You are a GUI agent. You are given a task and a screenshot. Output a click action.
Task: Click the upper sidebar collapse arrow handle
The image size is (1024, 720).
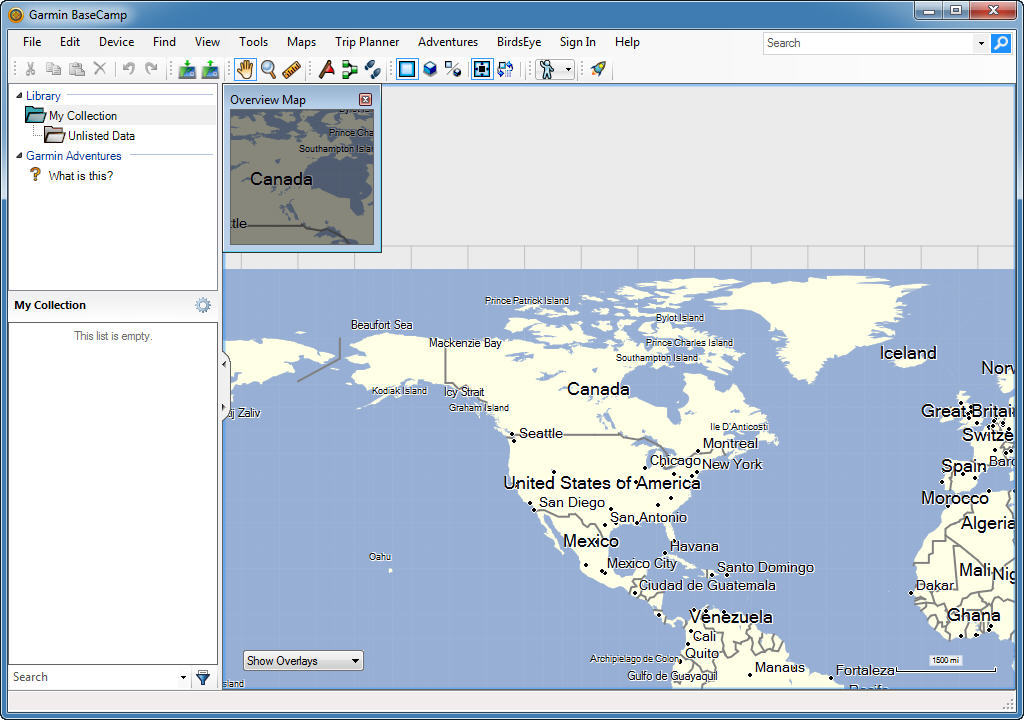225,364
